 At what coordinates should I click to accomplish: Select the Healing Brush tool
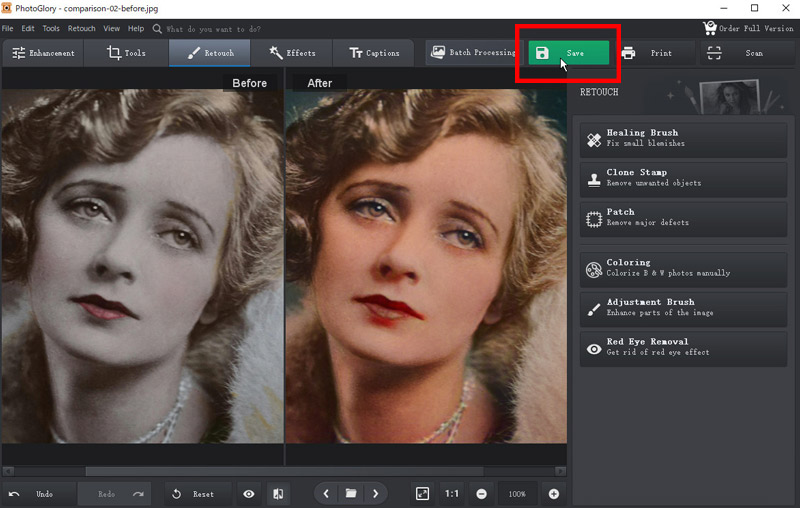tap(683, 138)
